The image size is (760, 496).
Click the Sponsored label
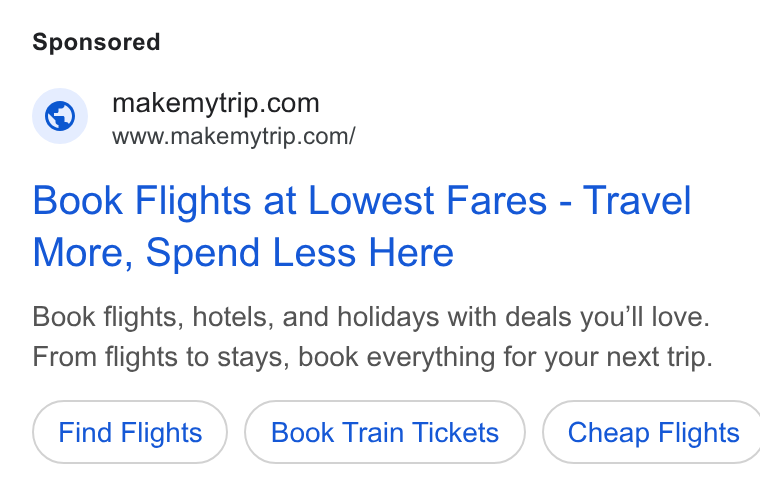(96, 42)
